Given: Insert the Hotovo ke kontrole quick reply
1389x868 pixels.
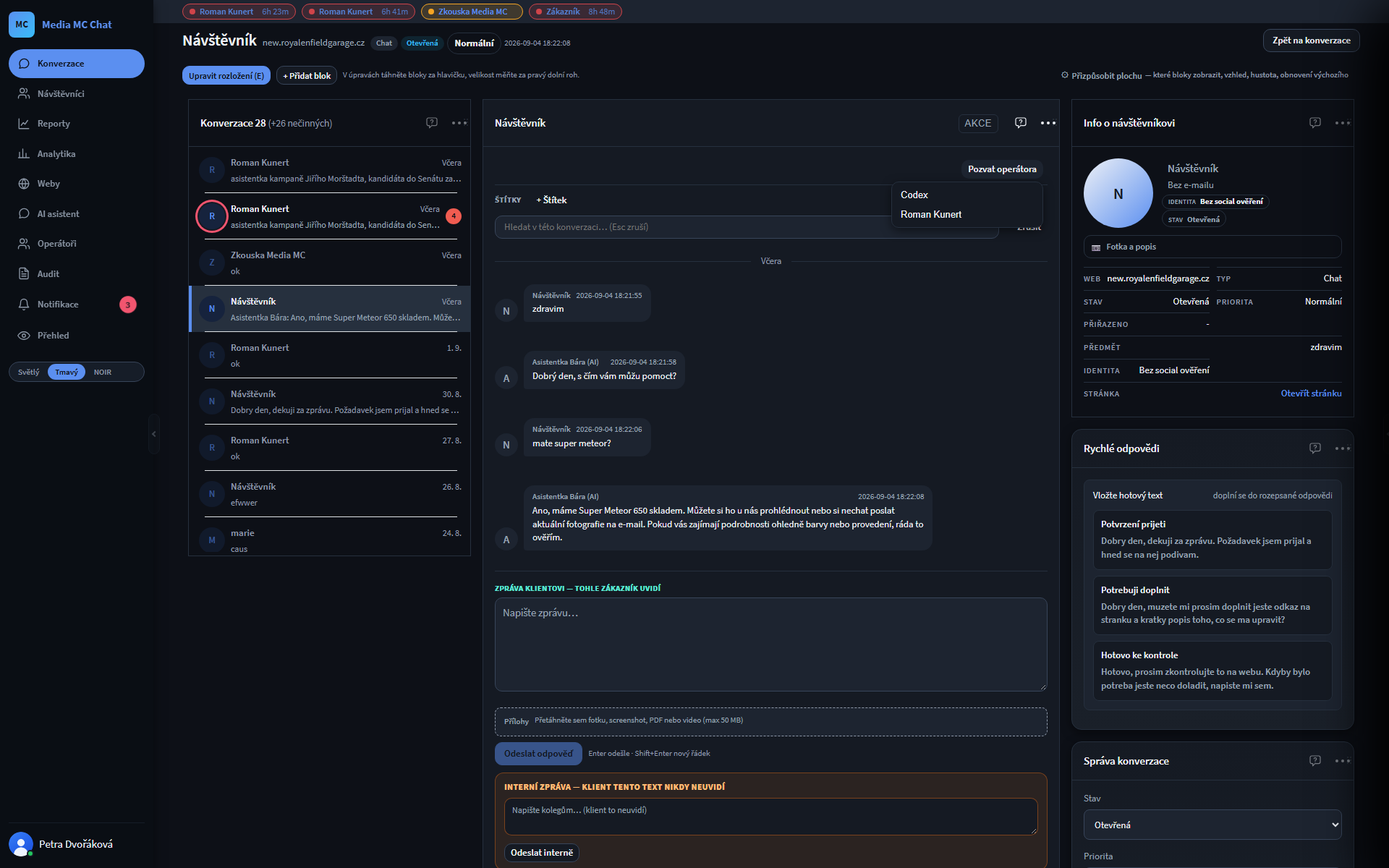Looking at the screenshot, I should (x=1212, y=671).
